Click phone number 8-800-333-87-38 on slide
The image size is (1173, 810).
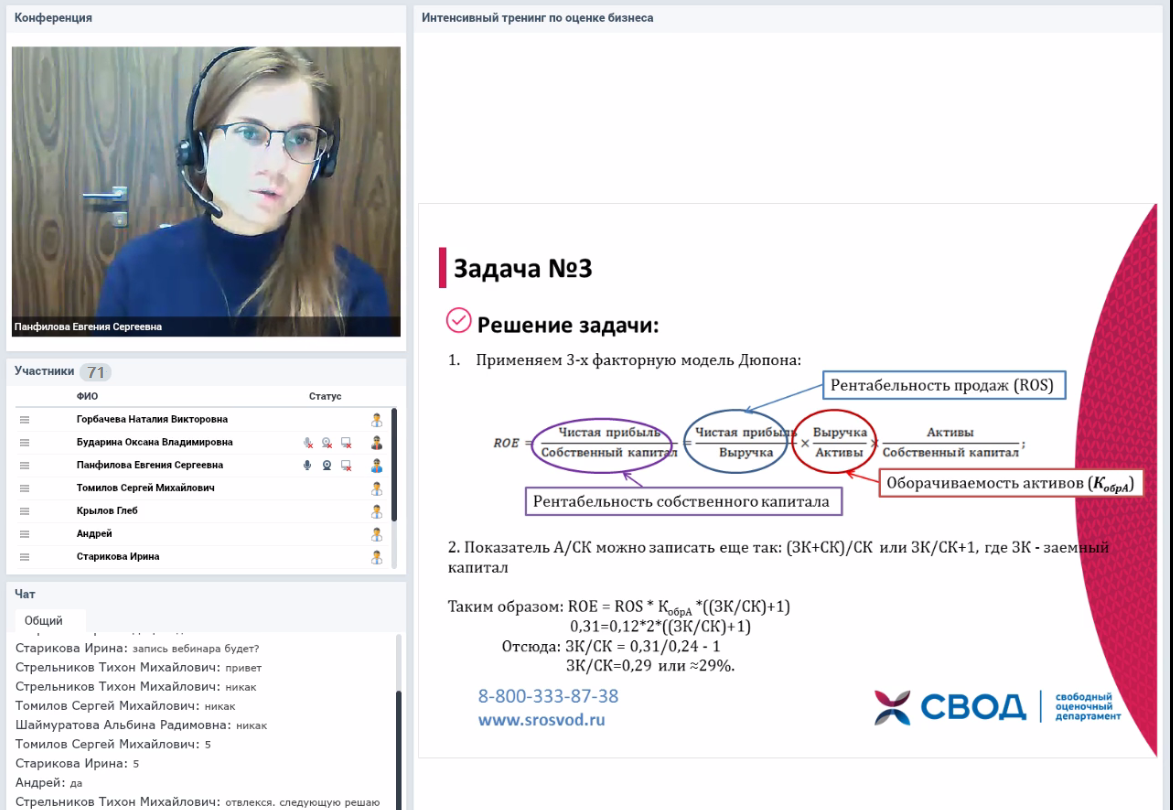[548, 696]
